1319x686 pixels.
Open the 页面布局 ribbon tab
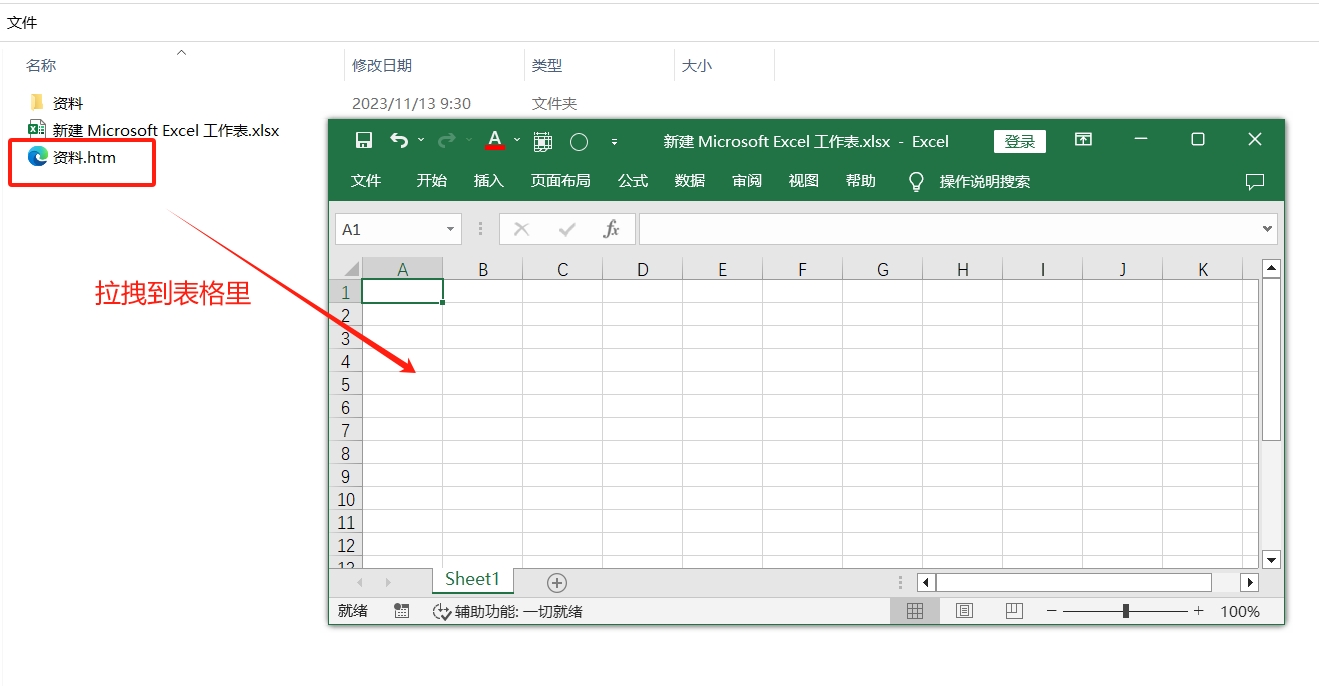click(x=560, y=181)
